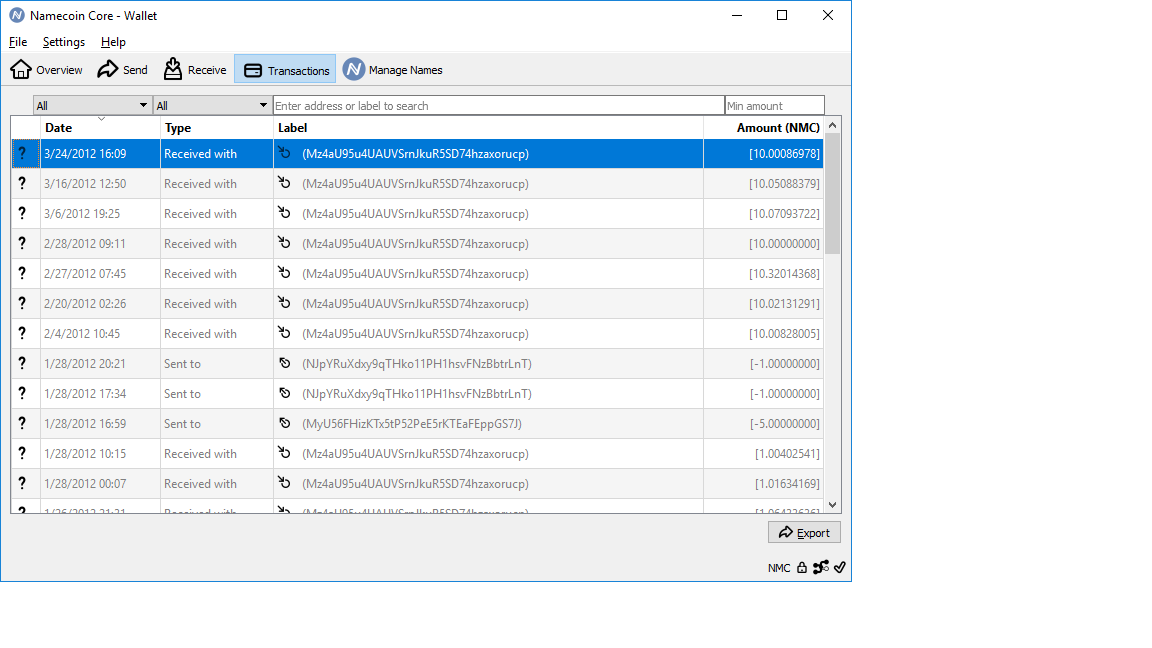Click the network connections status icon
1152x648 pixels.
tap(821, 567)
